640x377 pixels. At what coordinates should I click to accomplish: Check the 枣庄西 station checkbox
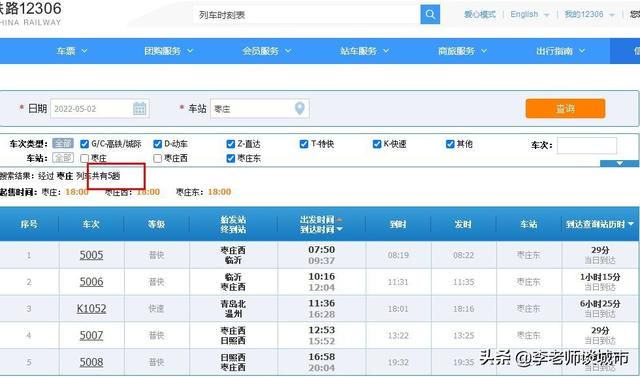click(x=158, y=158)
